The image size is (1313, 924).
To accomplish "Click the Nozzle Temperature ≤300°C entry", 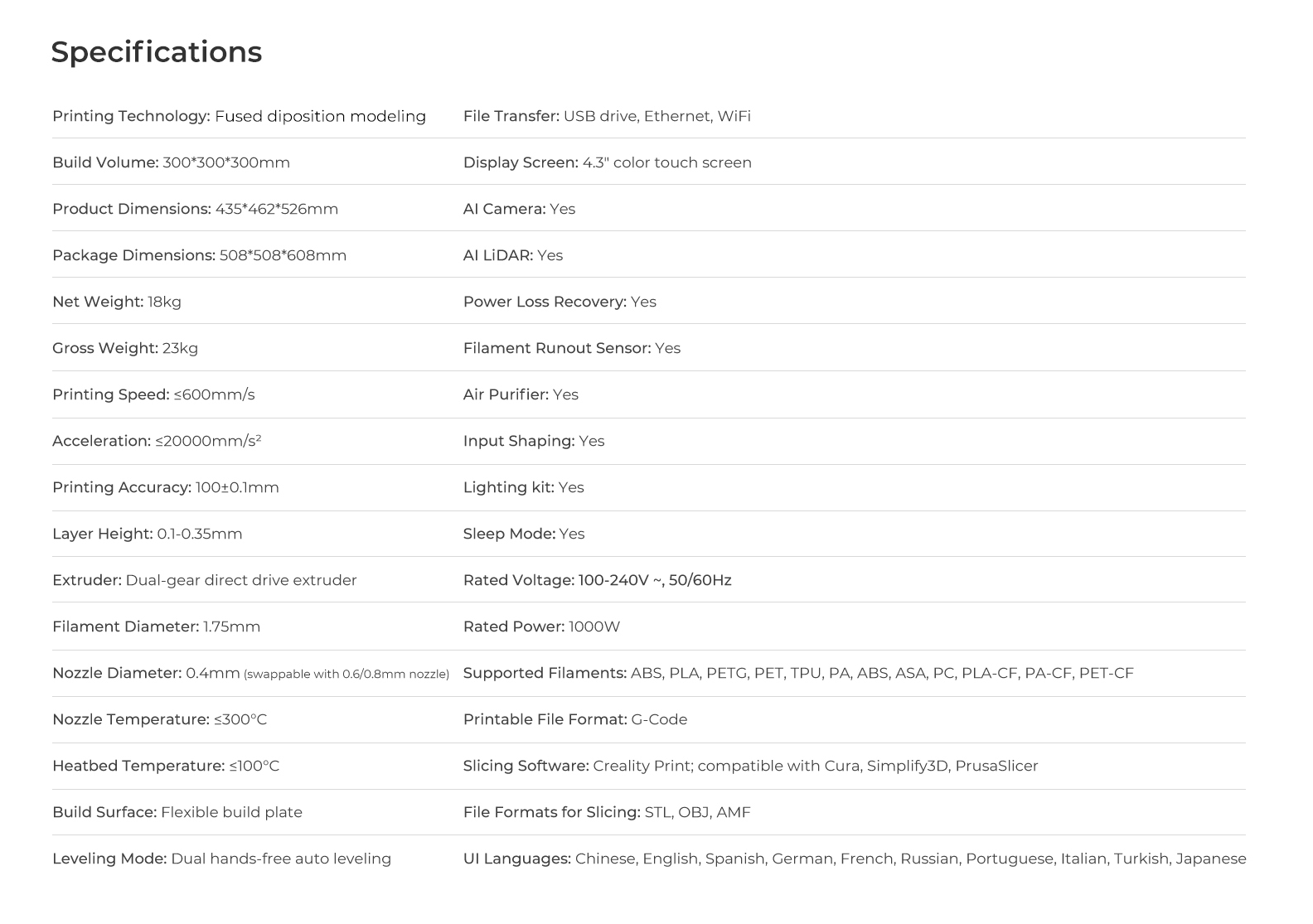I will point(159,719).
